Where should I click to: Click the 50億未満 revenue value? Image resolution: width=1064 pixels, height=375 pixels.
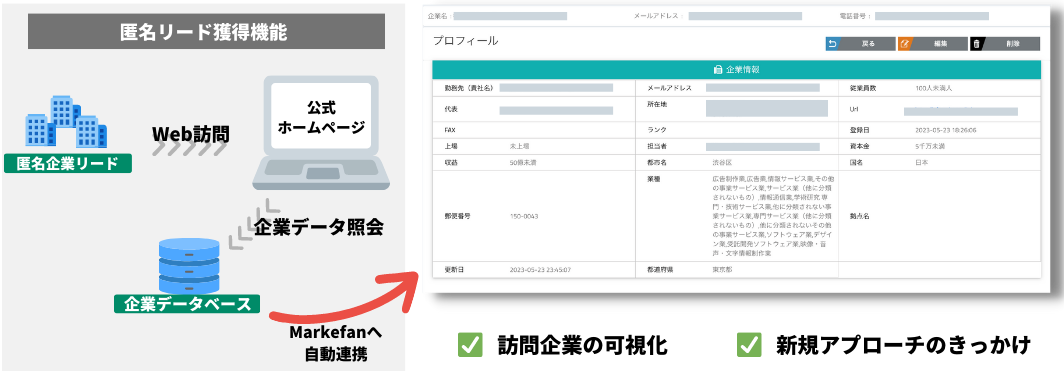(523, 163)
